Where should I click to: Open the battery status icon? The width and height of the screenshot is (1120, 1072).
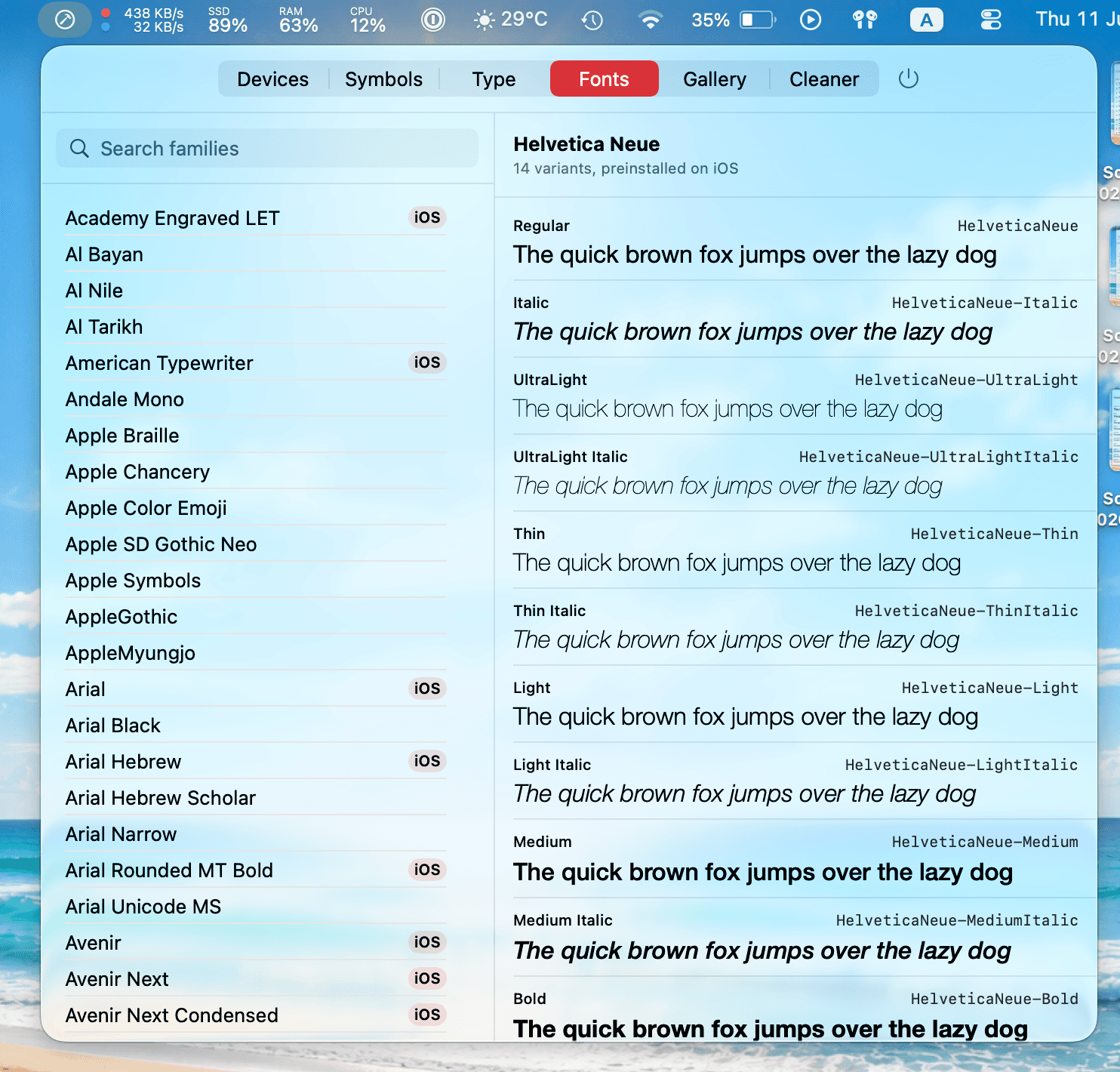click(758, 20)
